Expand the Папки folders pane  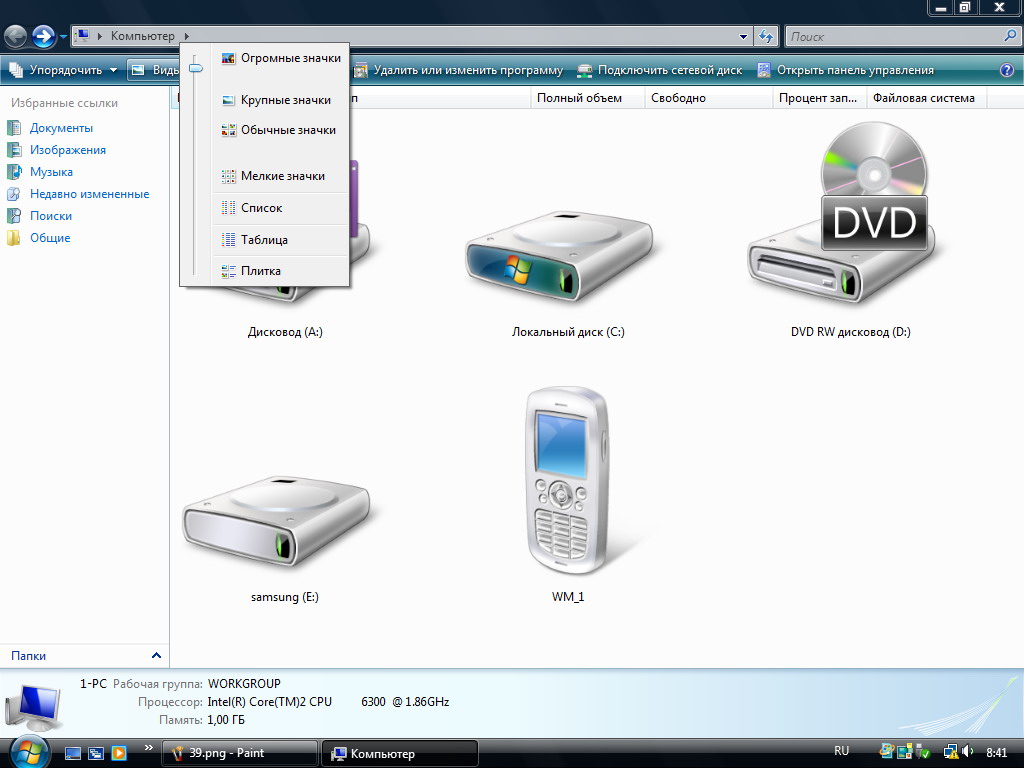pyautogui.click(x=156, y=655)
